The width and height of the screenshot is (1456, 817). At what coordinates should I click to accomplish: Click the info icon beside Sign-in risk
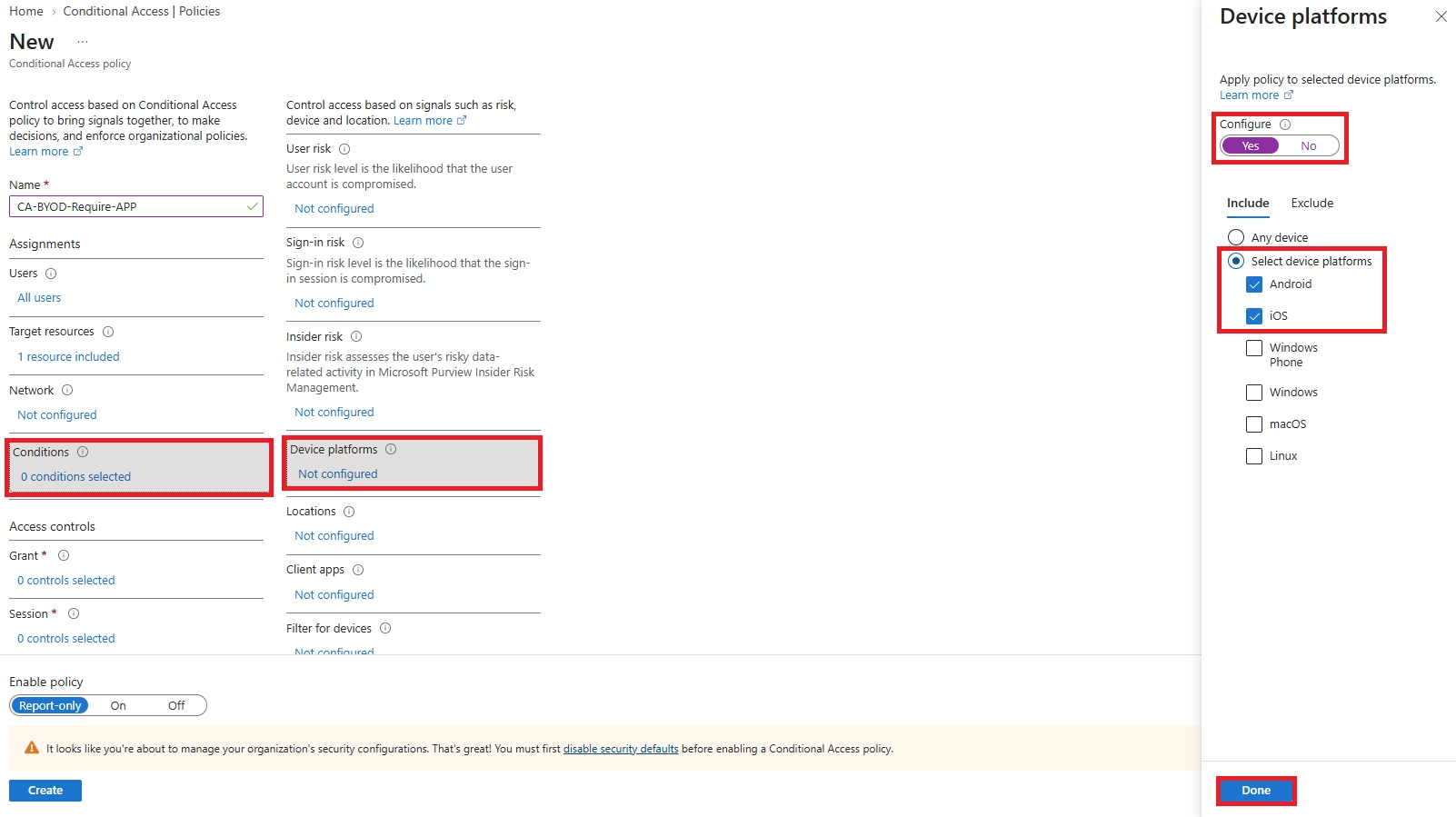click(x=358, y=243)
